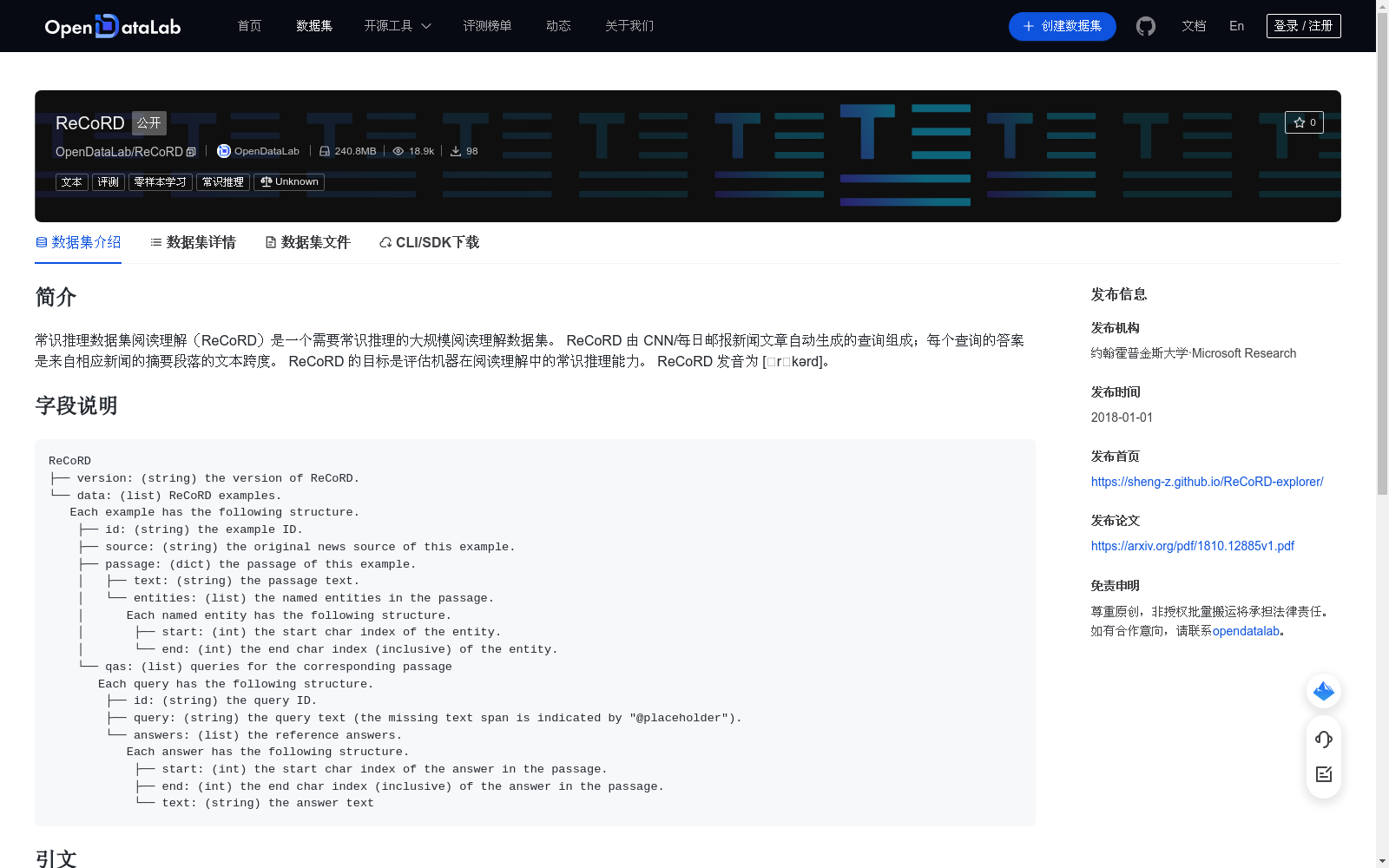Click the scrollbar down arrow
This screenshot has height=868, width=1389.
coord(1382,861)
